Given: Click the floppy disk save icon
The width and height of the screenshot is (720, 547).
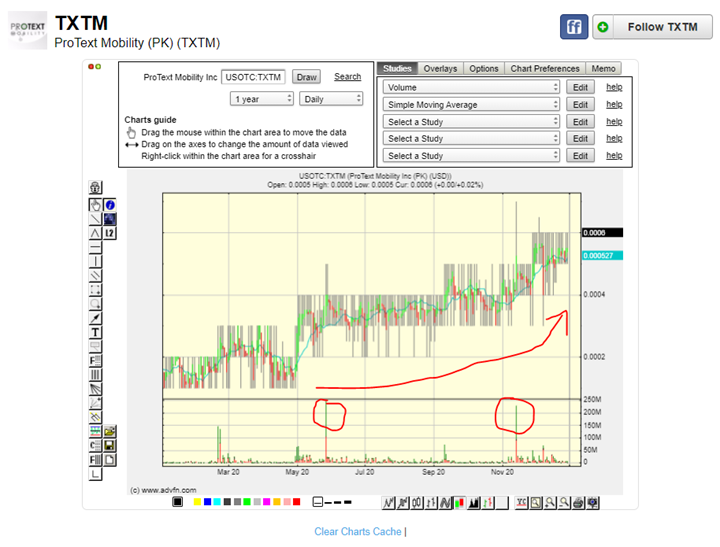Looking at the screenshot, I should click(x=110, y=445).
